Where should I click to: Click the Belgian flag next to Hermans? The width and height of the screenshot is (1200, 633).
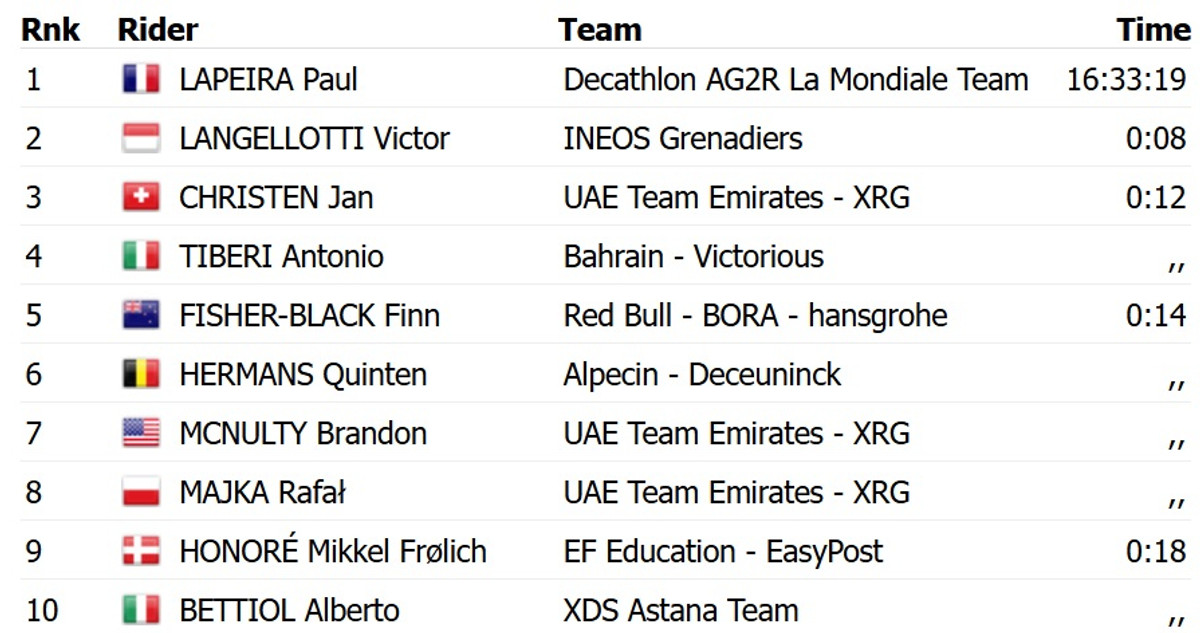click(x=141, y=374)
